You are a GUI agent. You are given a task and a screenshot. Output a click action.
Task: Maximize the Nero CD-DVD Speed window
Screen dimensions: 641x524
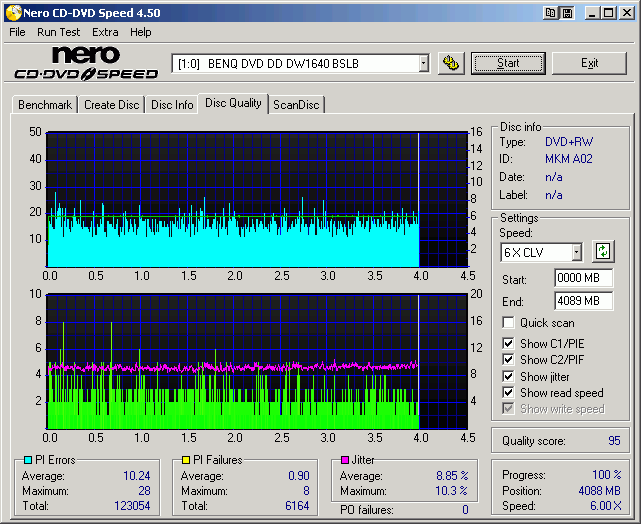[609, 13]
